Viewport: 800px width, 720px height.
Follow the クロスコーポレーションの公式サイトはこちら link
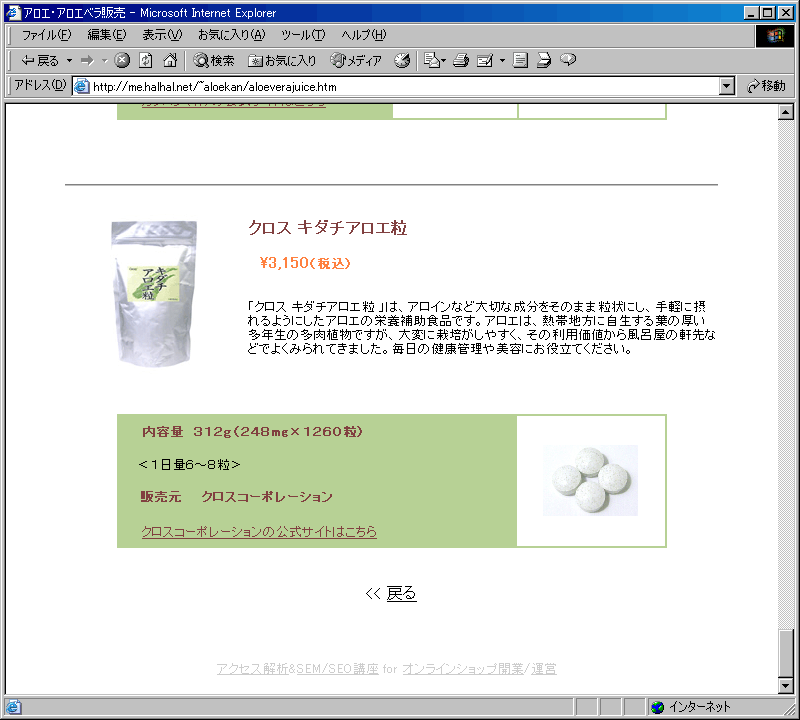coord(259,532)
